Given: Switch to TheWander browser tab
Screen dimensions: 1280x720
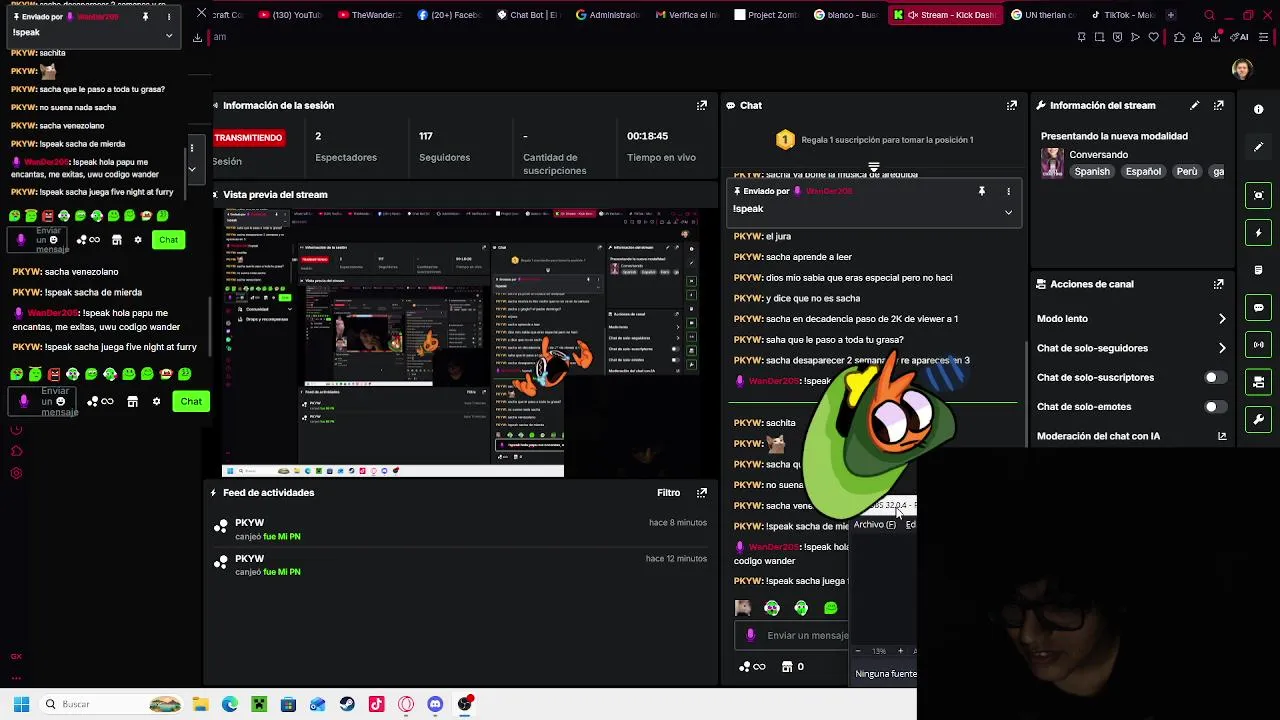Looking at the screenshot, I should [369, 15].
